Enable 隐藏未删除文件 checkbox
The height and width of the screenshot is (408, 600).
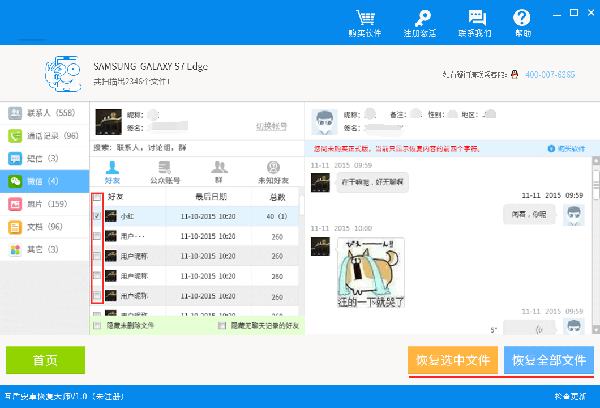click(x=97, y=325)
